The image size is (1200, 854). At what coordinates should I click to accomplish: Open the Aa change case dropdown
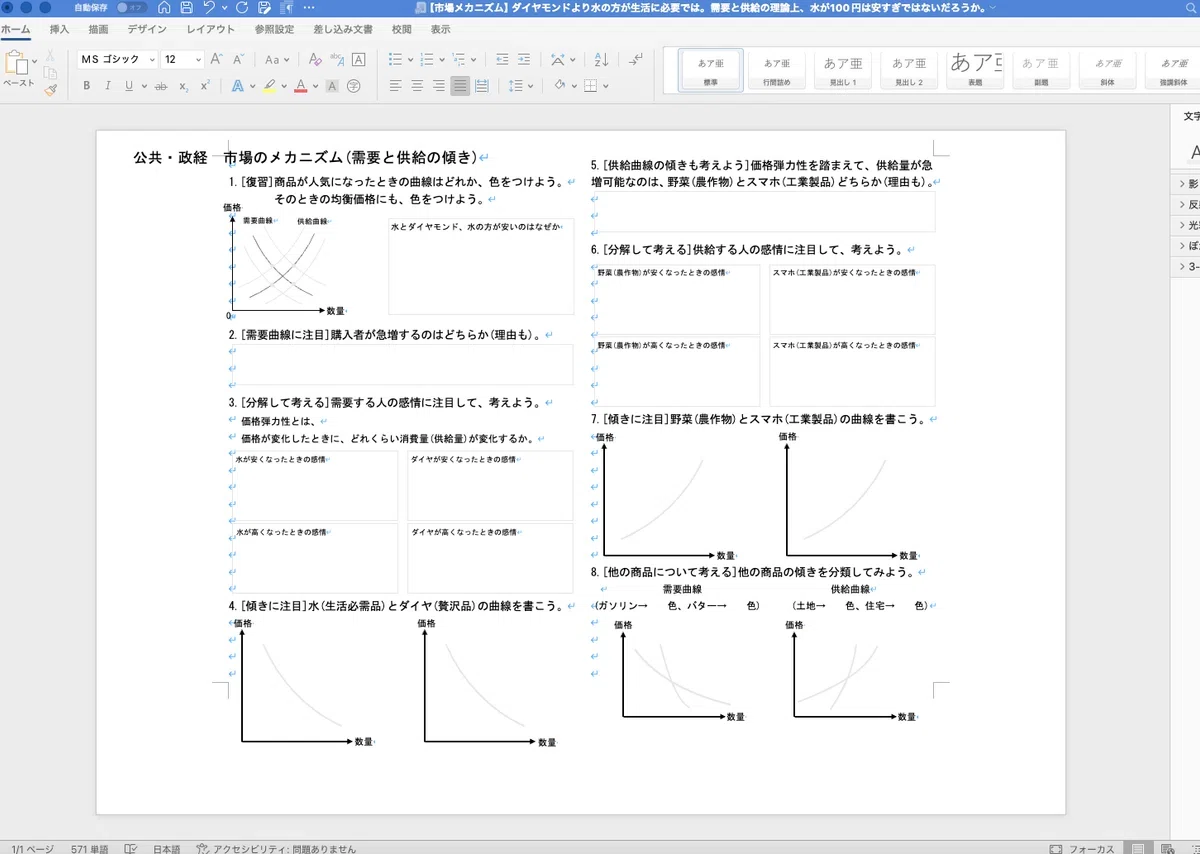pyautogui.click(x=277, y=60)
